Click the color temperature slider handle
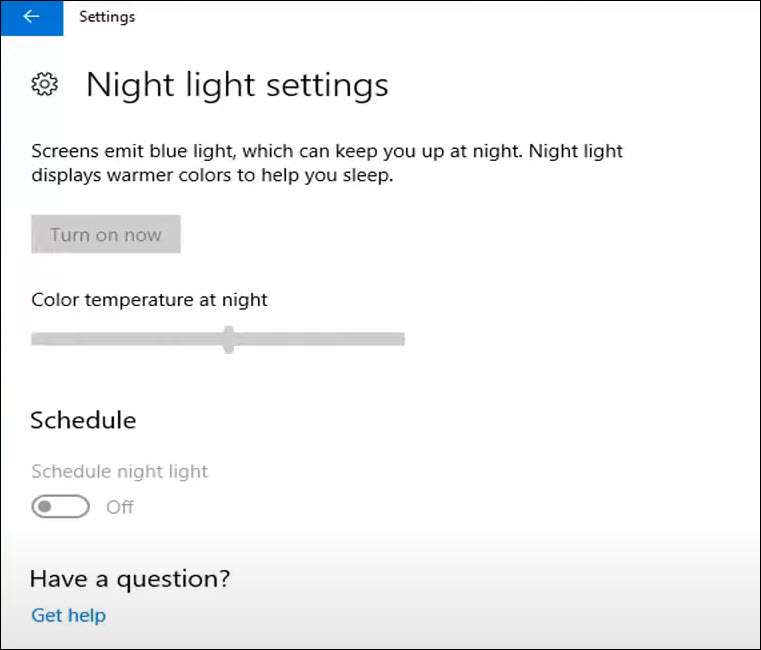 coord(229,339)
